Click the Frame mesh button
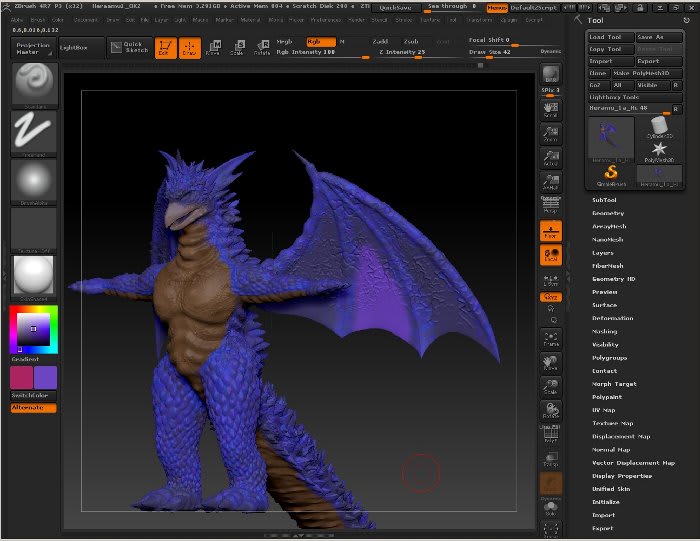Screen dimensions: 700x541 (551, 339)
